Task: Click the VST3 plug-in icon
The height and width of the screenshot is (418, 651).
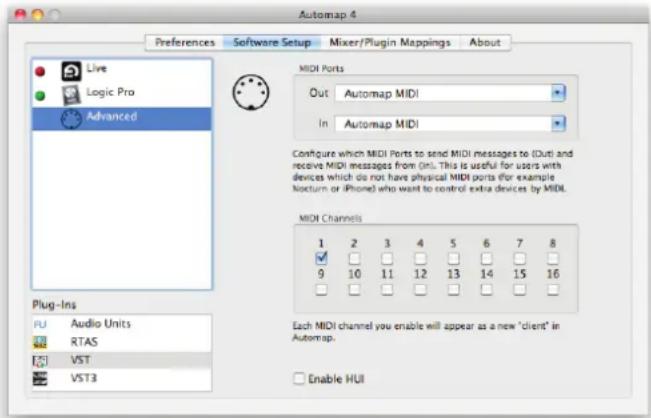Action: pyautogui.click(x=40, y=379)
